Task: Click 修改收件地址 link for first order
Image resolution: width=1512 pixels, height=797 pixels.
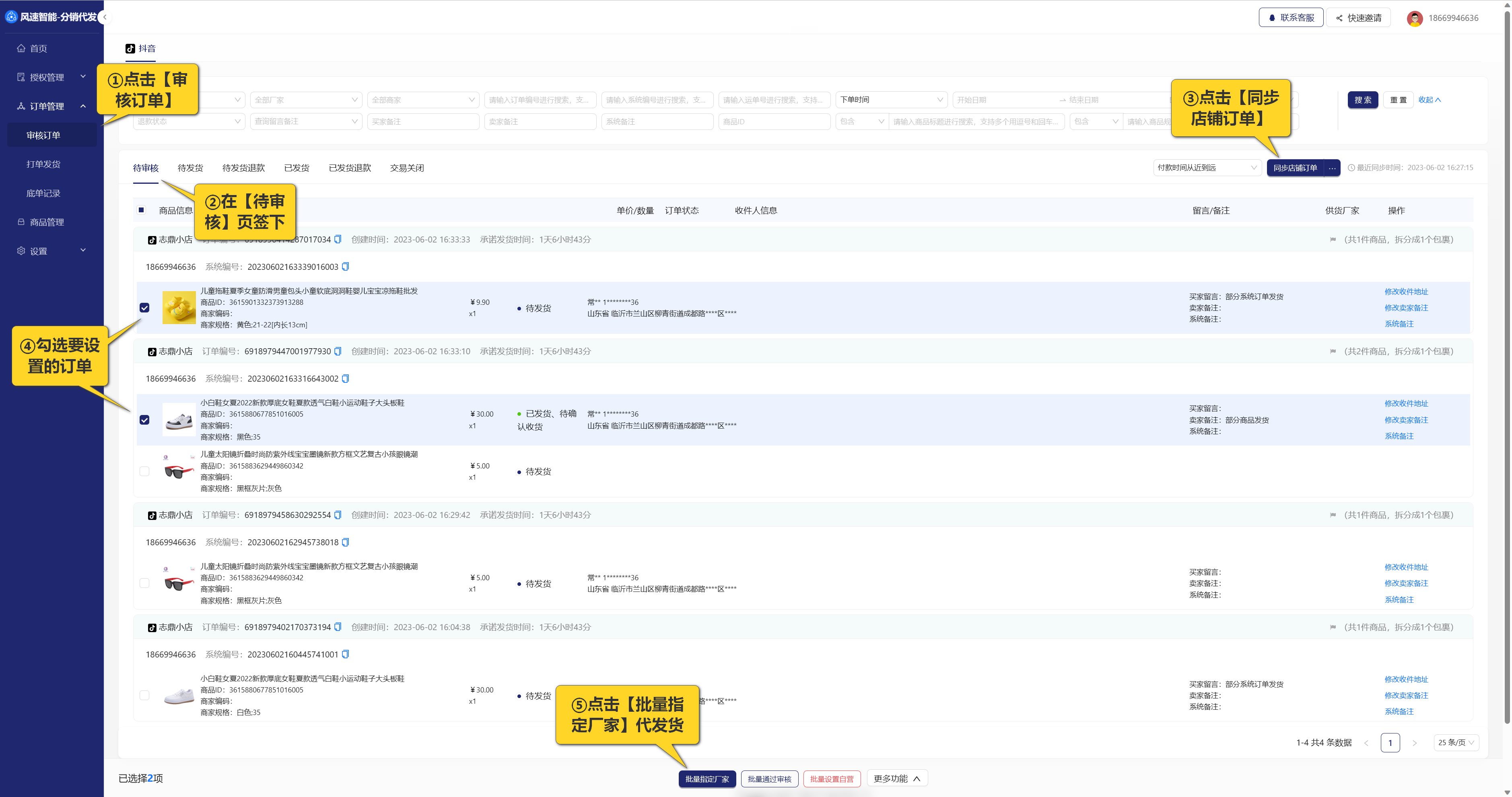Action: point(1406,292)
